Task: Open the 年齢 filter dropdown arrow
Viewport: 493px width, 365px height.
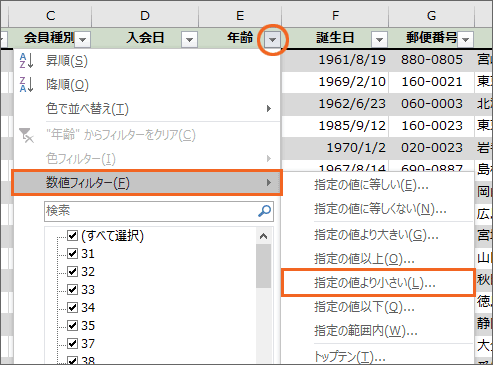Action: click(x=273, y=40)
